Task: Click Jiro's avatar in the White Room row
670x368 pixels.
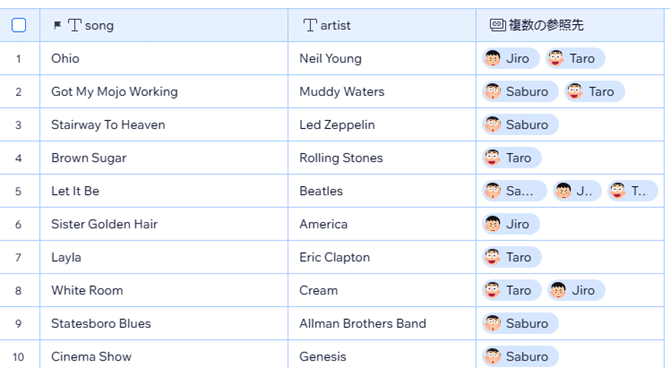Action: 558,290
